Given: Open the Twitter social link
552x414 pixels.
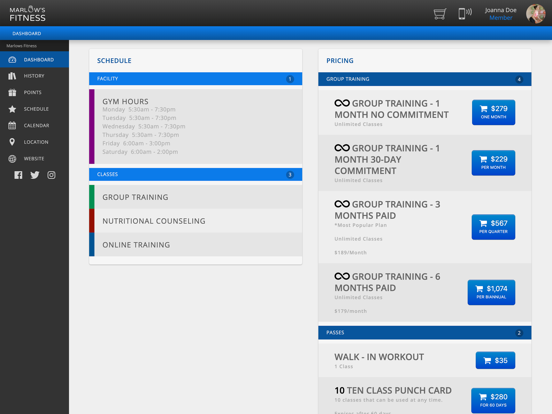Looking at the screenshot, I should click(35, 175).
